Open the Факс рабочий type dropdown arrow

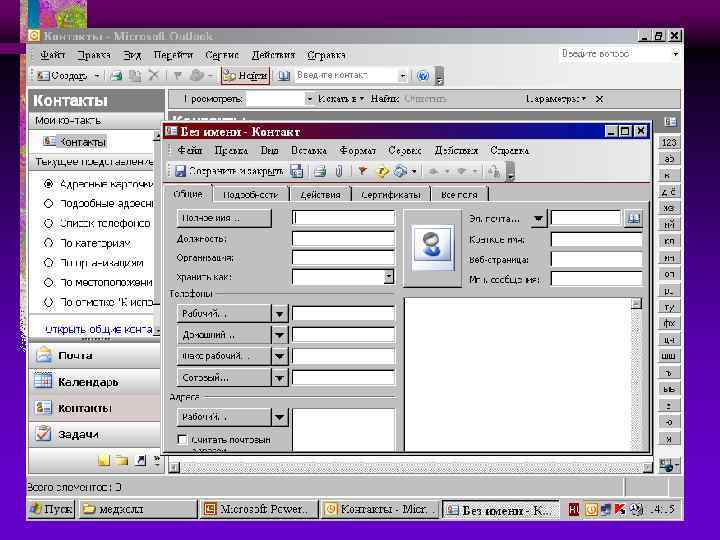[x=279, y=356]
